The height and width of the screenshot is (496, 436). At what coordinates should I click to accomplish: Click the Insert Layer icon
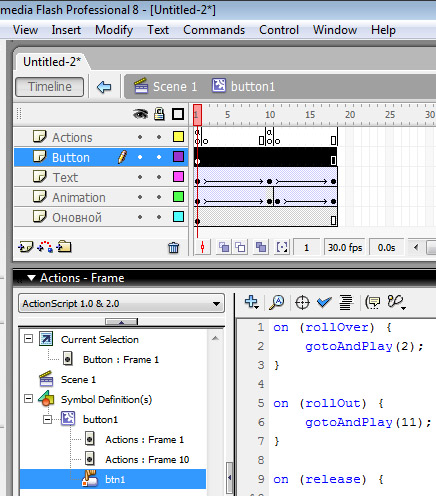pos(25,247)
